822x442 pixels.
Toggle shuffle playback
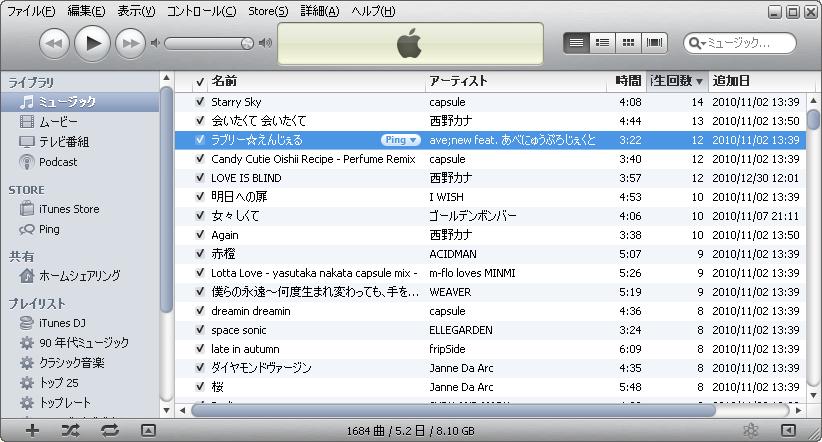click(71, 430)
